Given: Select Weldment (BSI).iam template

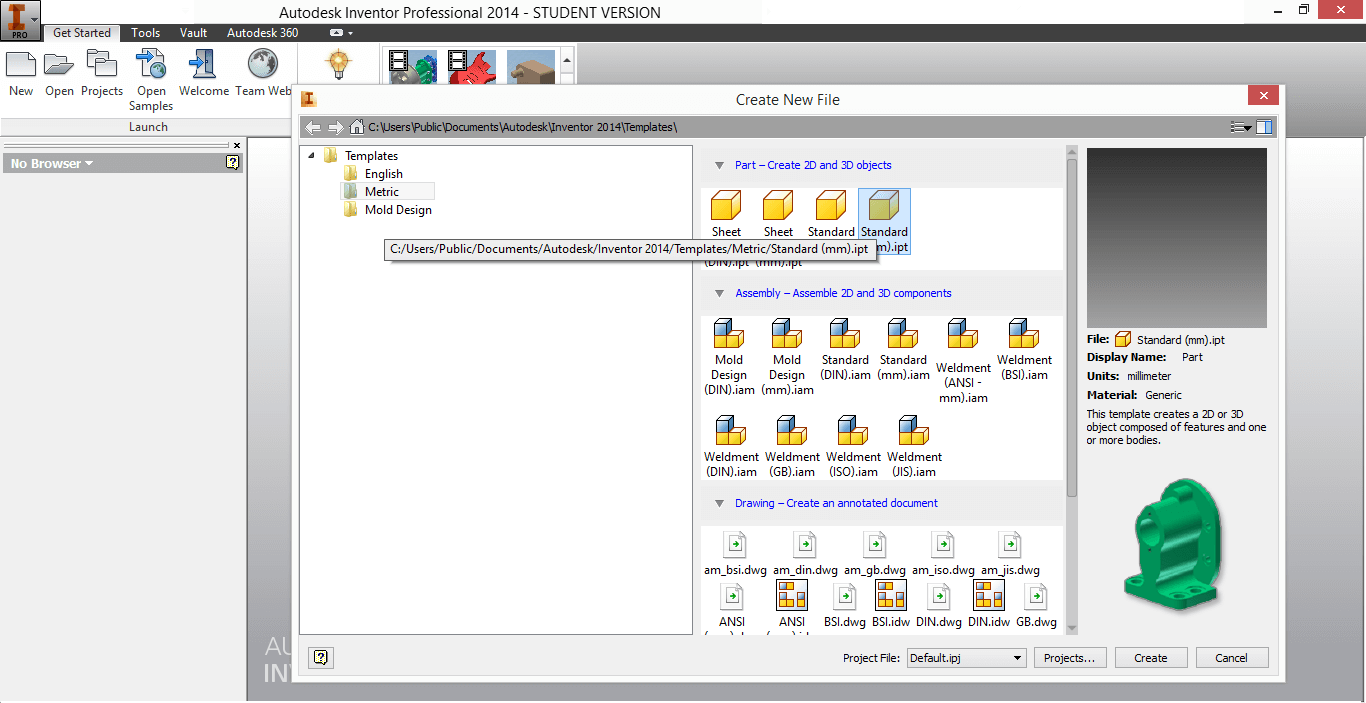Looking at the screenshot, I should coord(1023,351).
